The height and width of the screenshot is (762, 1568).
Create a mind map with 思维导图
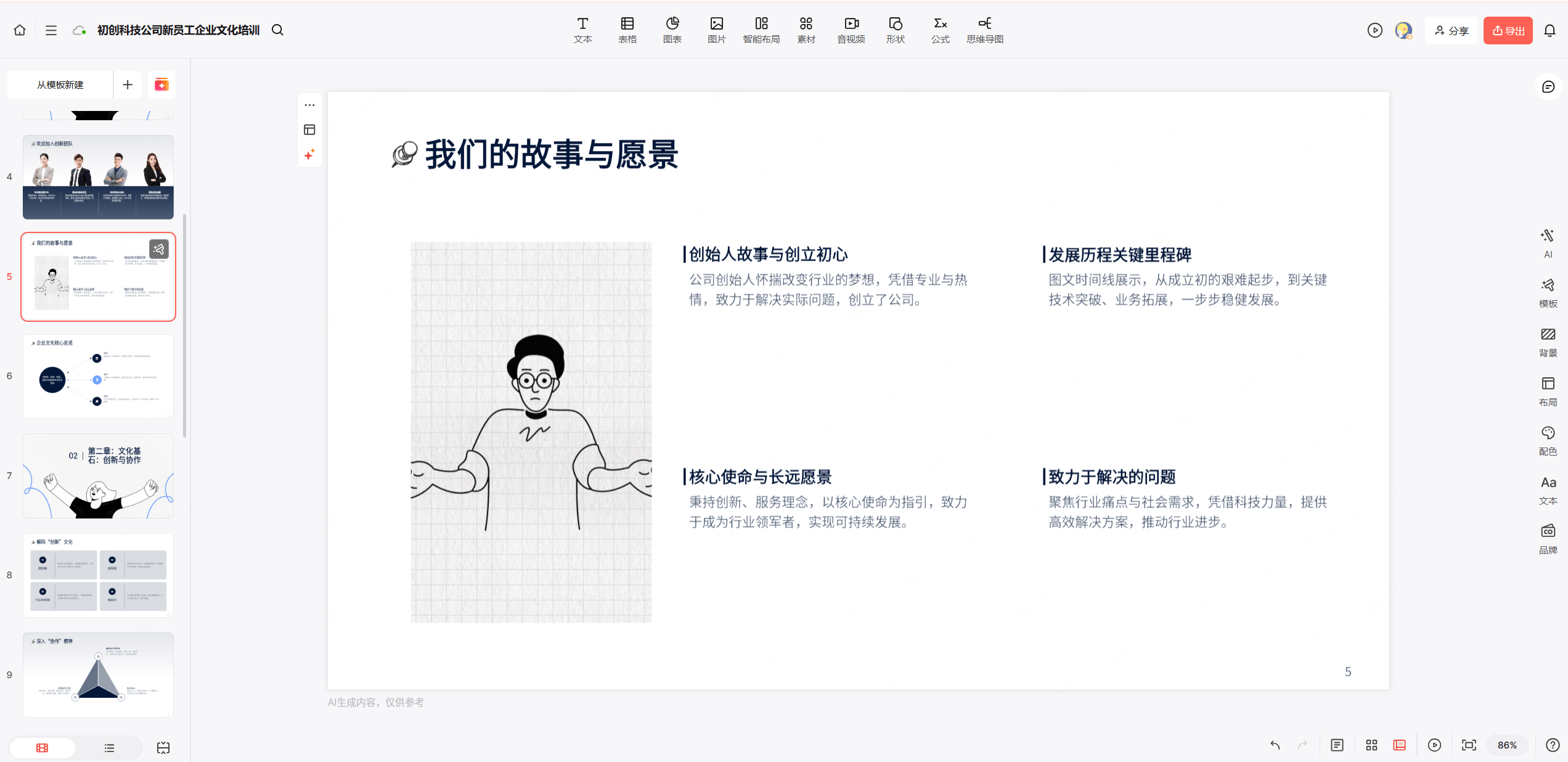pos(984,30)
